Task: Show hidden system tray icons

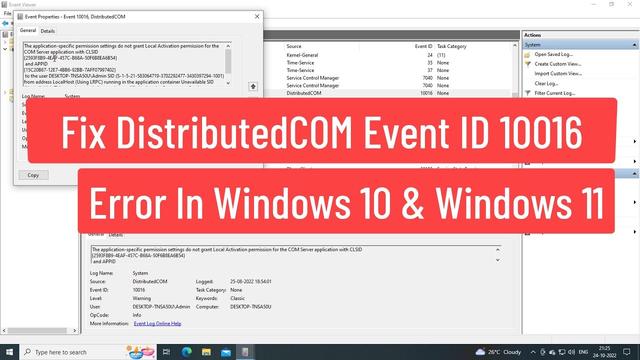Action: (533, 352)
